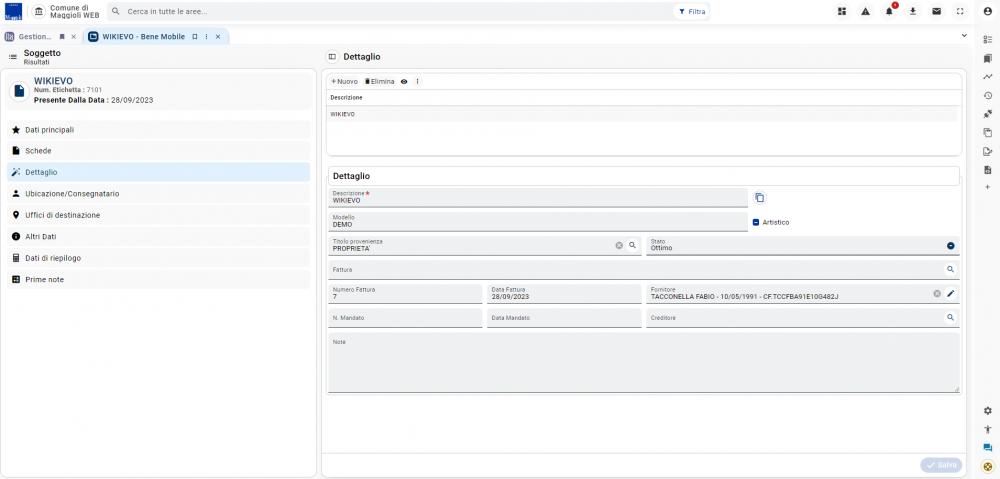This screenshot has height=479, width=1000.
Task: Click the blue plus icon in right sidebar
Action: 988,187
